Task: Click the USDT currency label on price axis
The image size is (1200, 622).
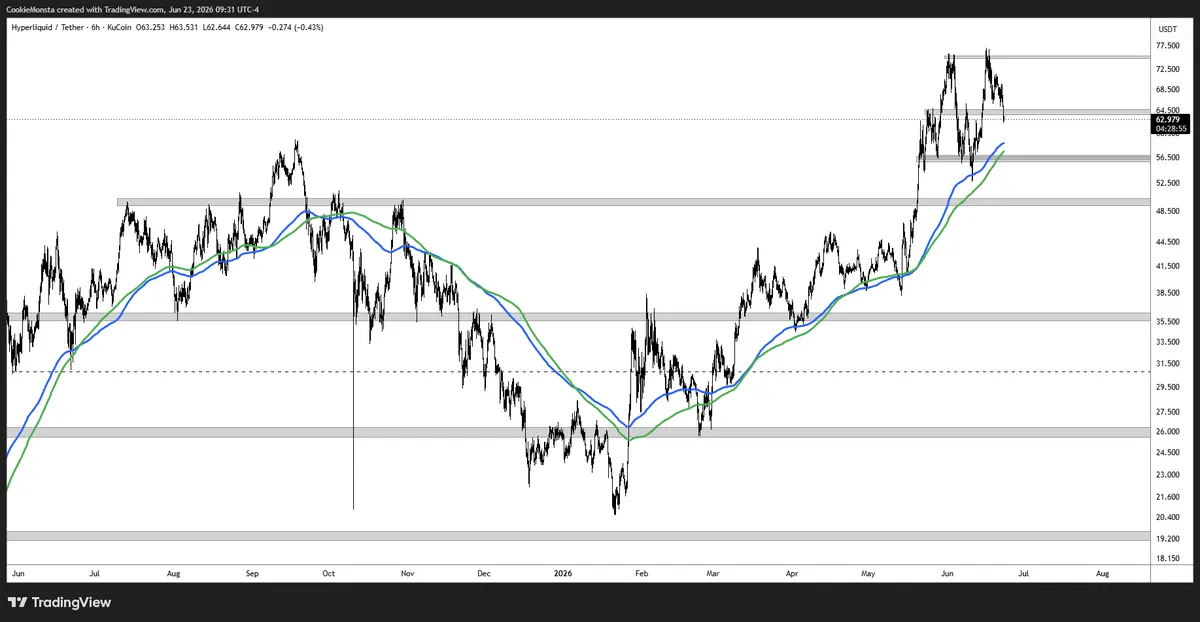Action: pos(1166,30)
